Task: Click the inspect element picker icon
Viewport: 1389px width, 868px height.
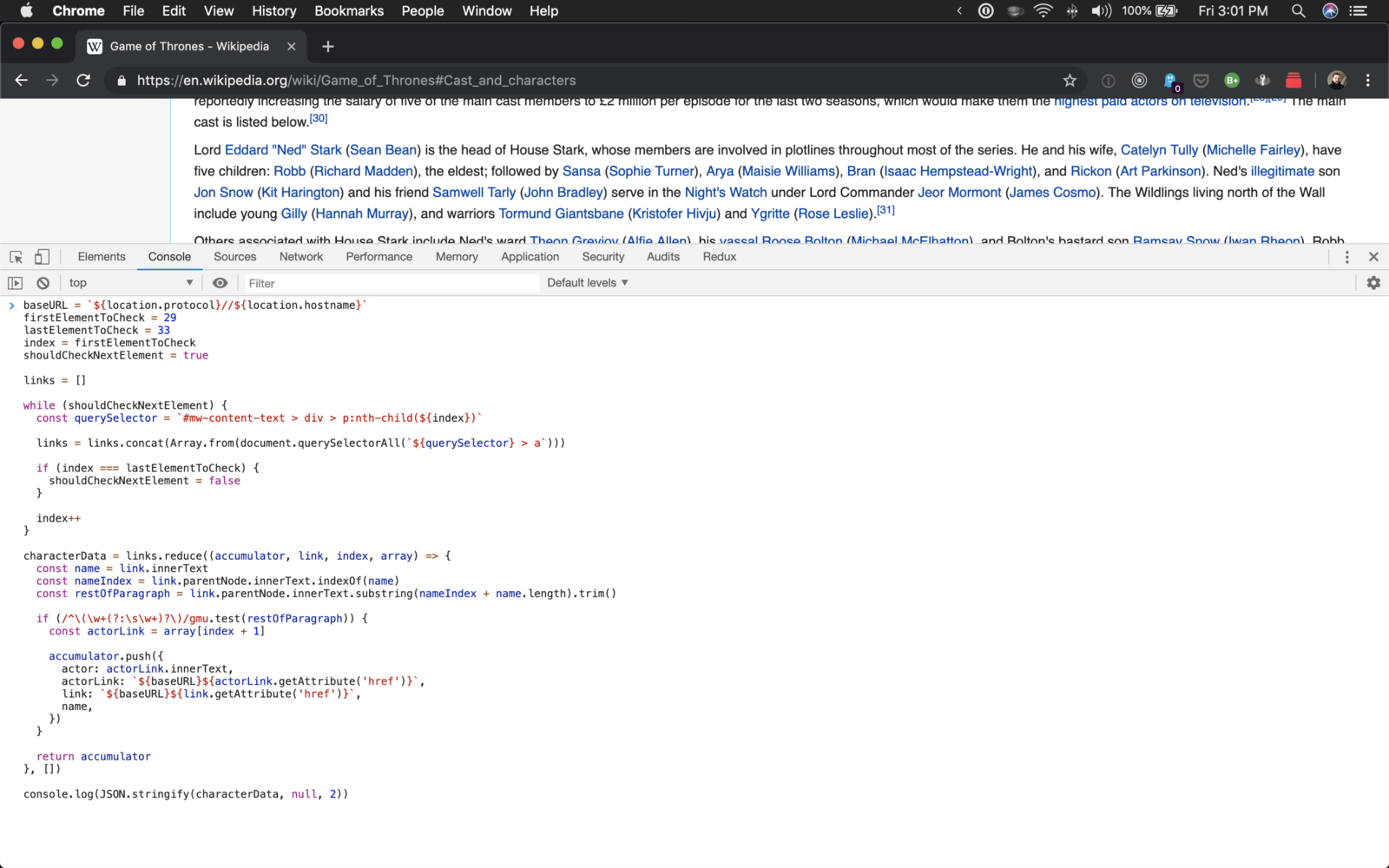Action: [16, 257]
